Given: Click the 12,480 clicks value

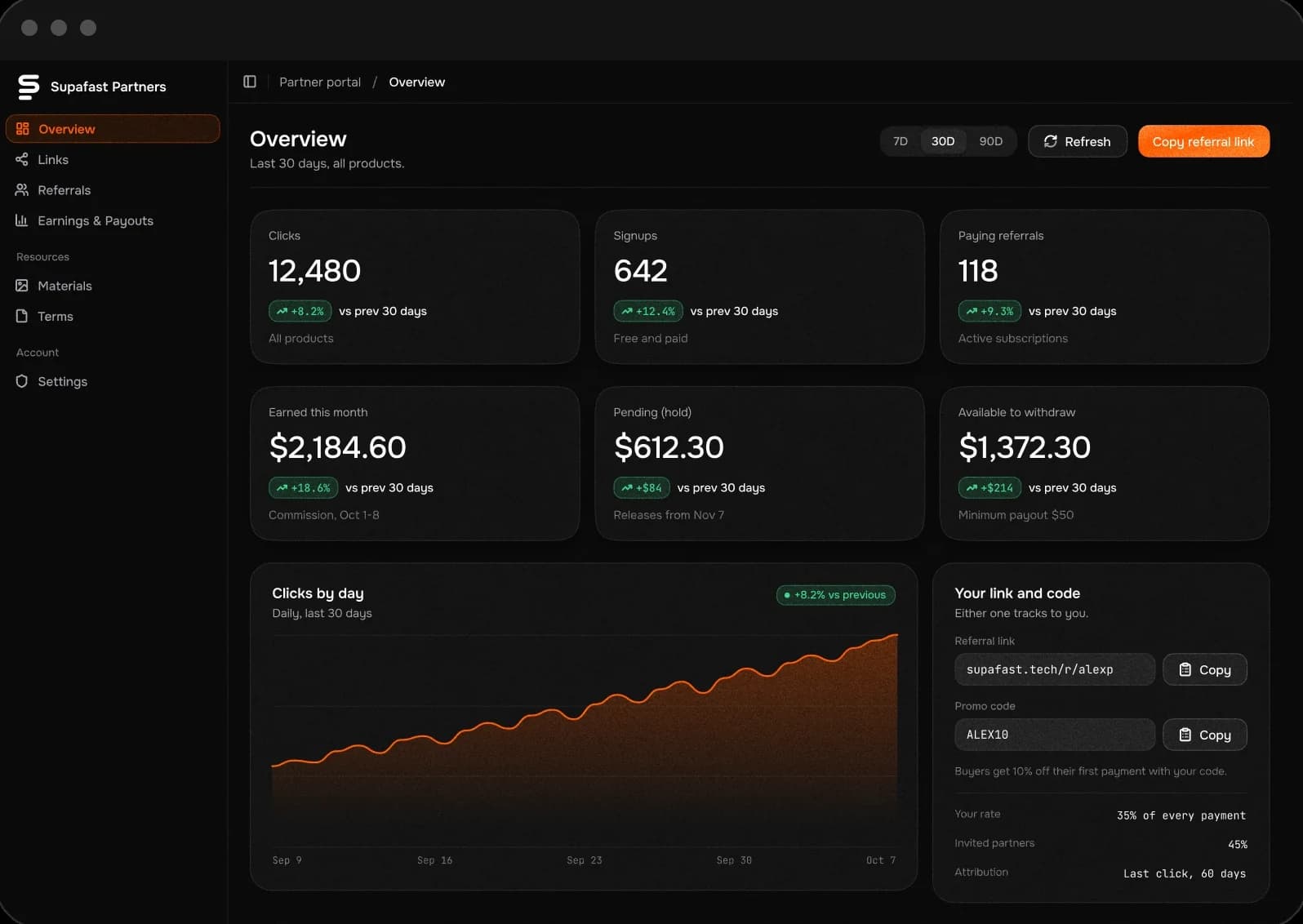Looking at the screenshot, I should tap(314, 270).
